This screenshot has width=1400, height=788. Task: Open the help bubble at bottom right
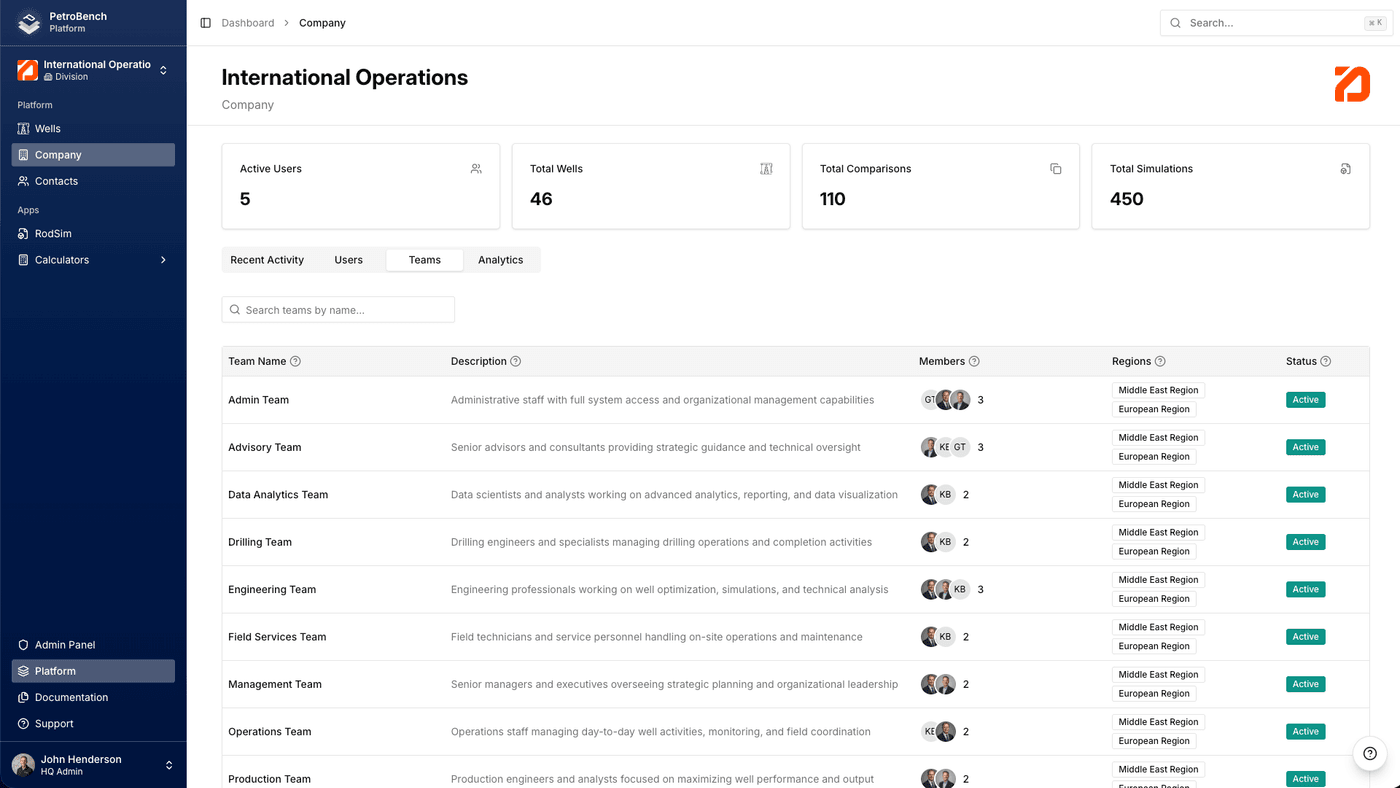1369,754
